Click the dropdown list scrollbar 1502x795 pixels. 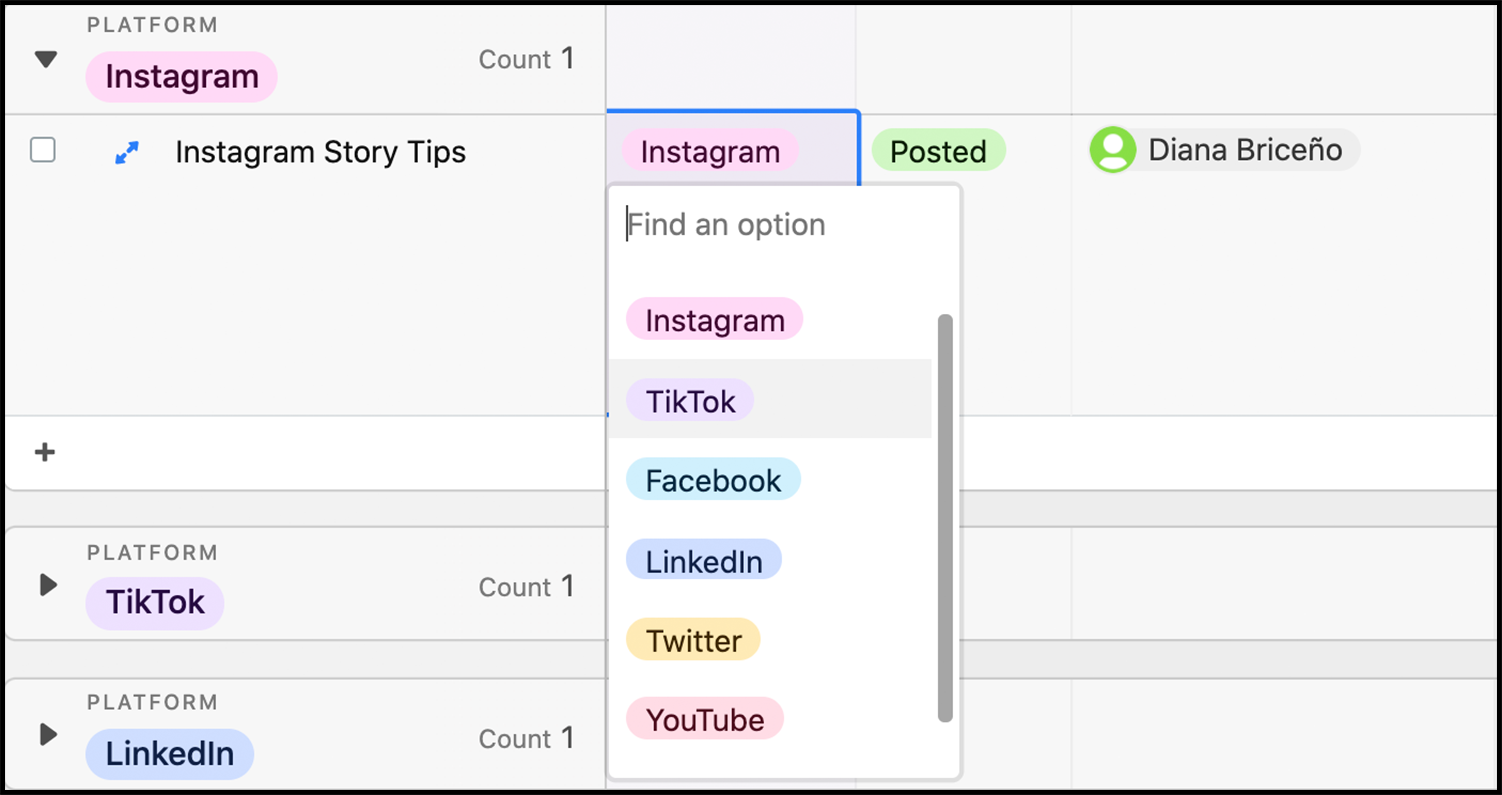pyautogui.click(x=945, y=518)
